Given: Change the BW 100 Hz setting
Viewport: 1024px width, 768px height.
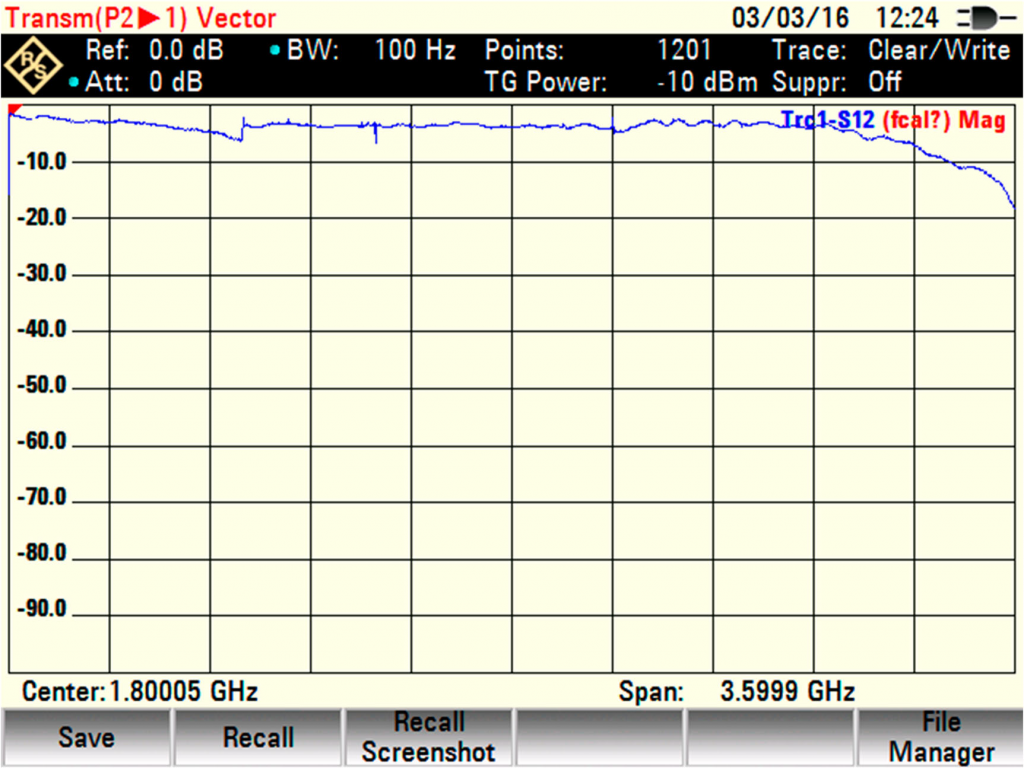Looking at the screenshot, I should pyautogui.click(x=415, y=50).
